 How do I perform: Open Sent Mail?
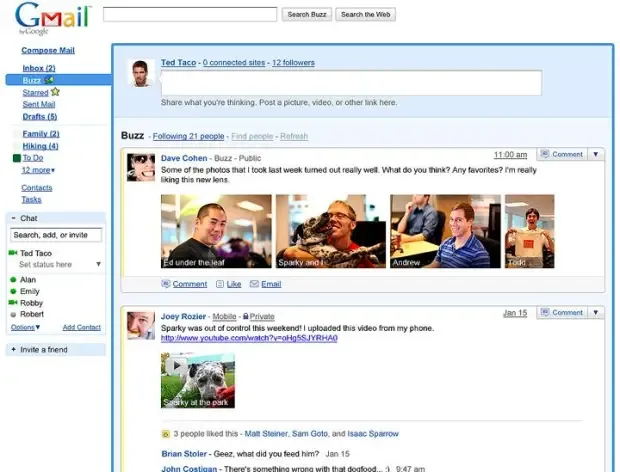39,104
